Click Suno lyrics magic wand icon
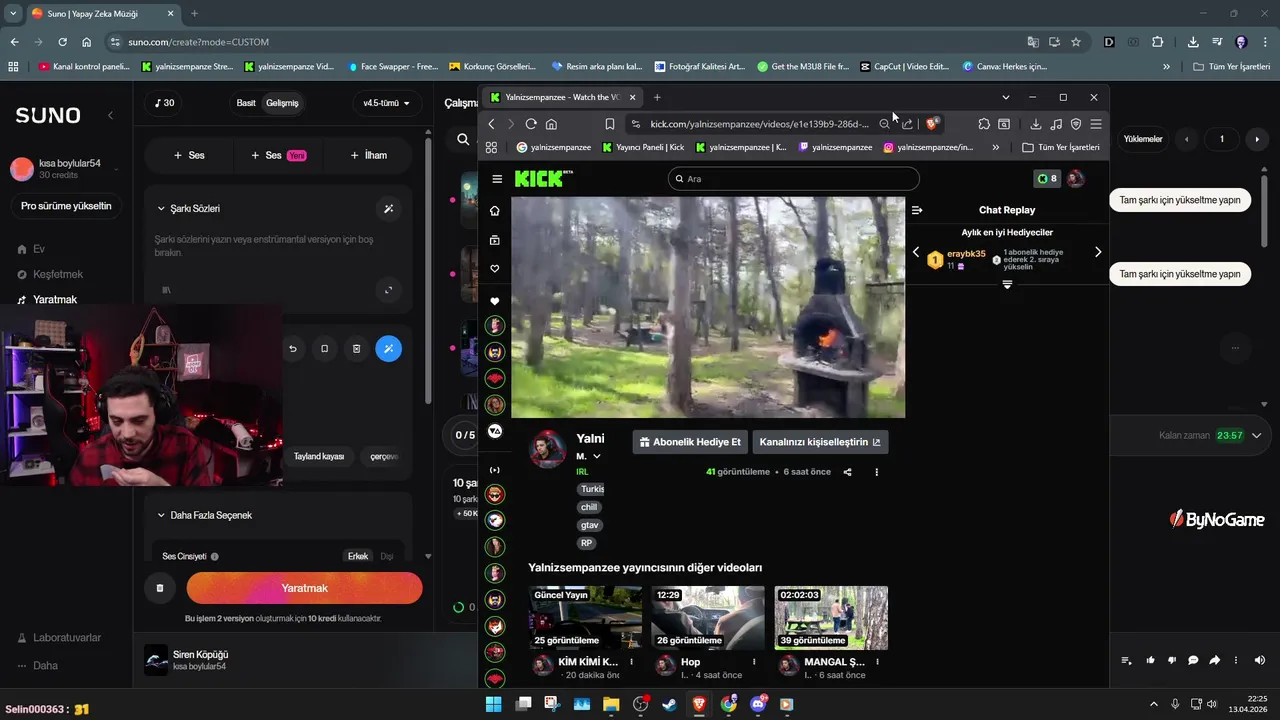 pyautogui.click(x=389, y=209)
